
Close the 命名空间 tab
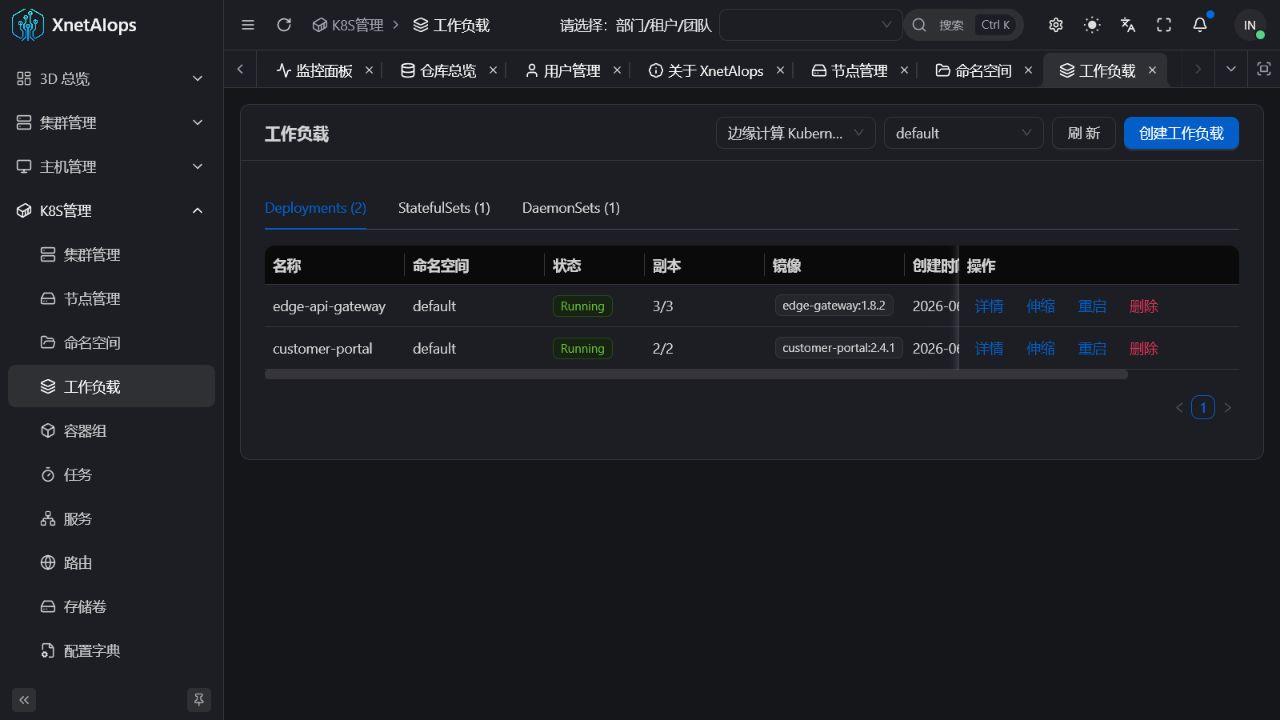pos(1028,70)
